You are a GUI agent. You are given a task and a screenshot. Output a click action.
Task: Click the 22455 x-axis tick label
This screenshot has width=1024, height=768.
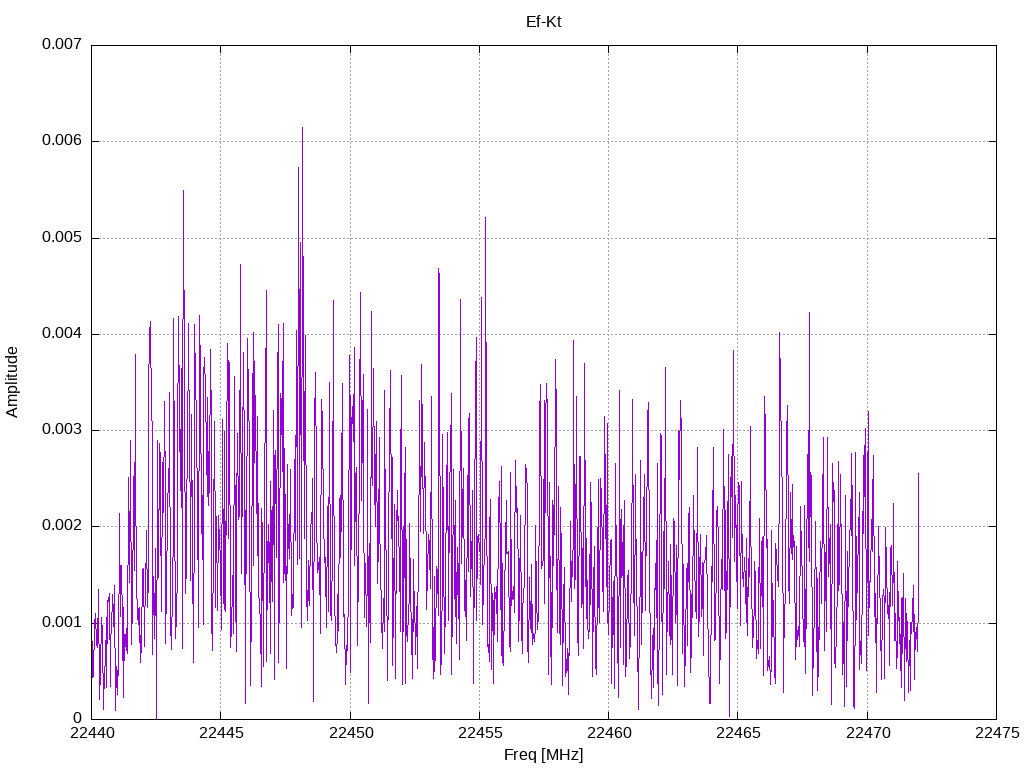pyautogui.click(x=479, y=733)
